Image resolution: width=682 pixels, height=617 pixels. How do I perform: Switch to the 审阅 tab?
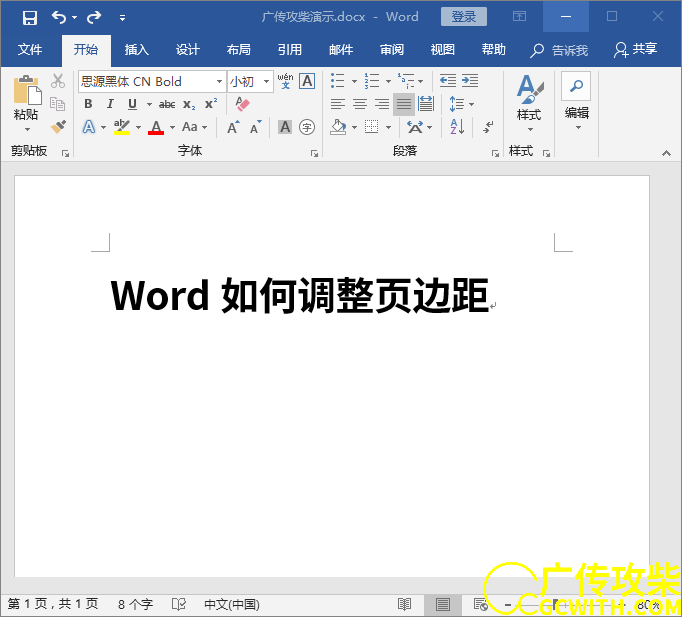click(x=392, y=50)
